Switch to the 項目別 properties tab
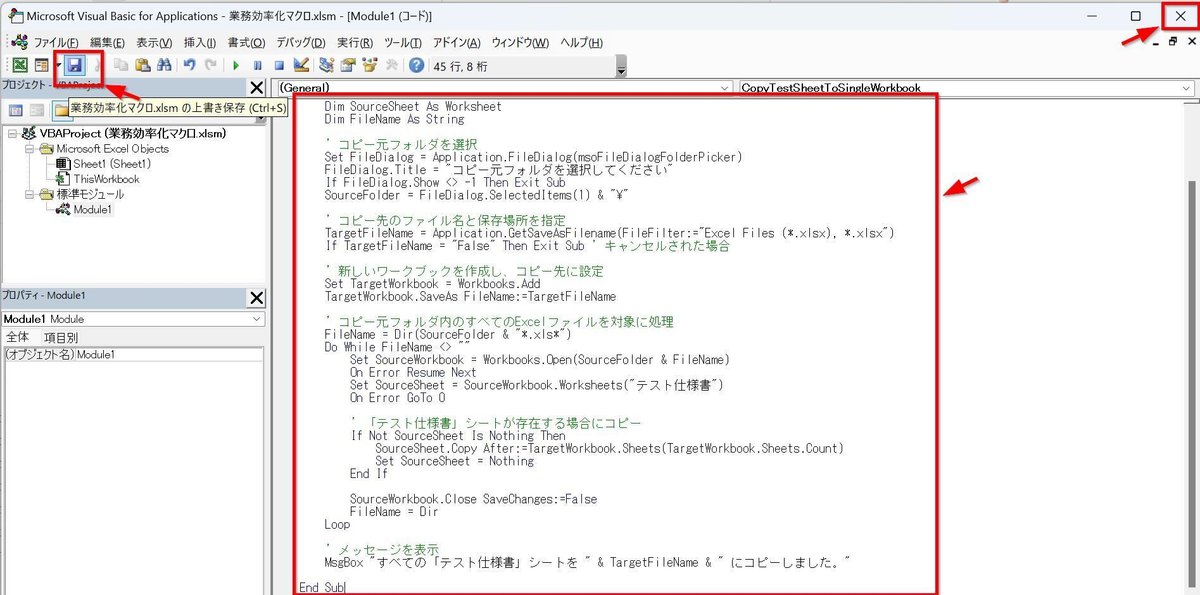The height and width of the screenshot is (595, 1200). pyautogui.click(x=60, y=337)
